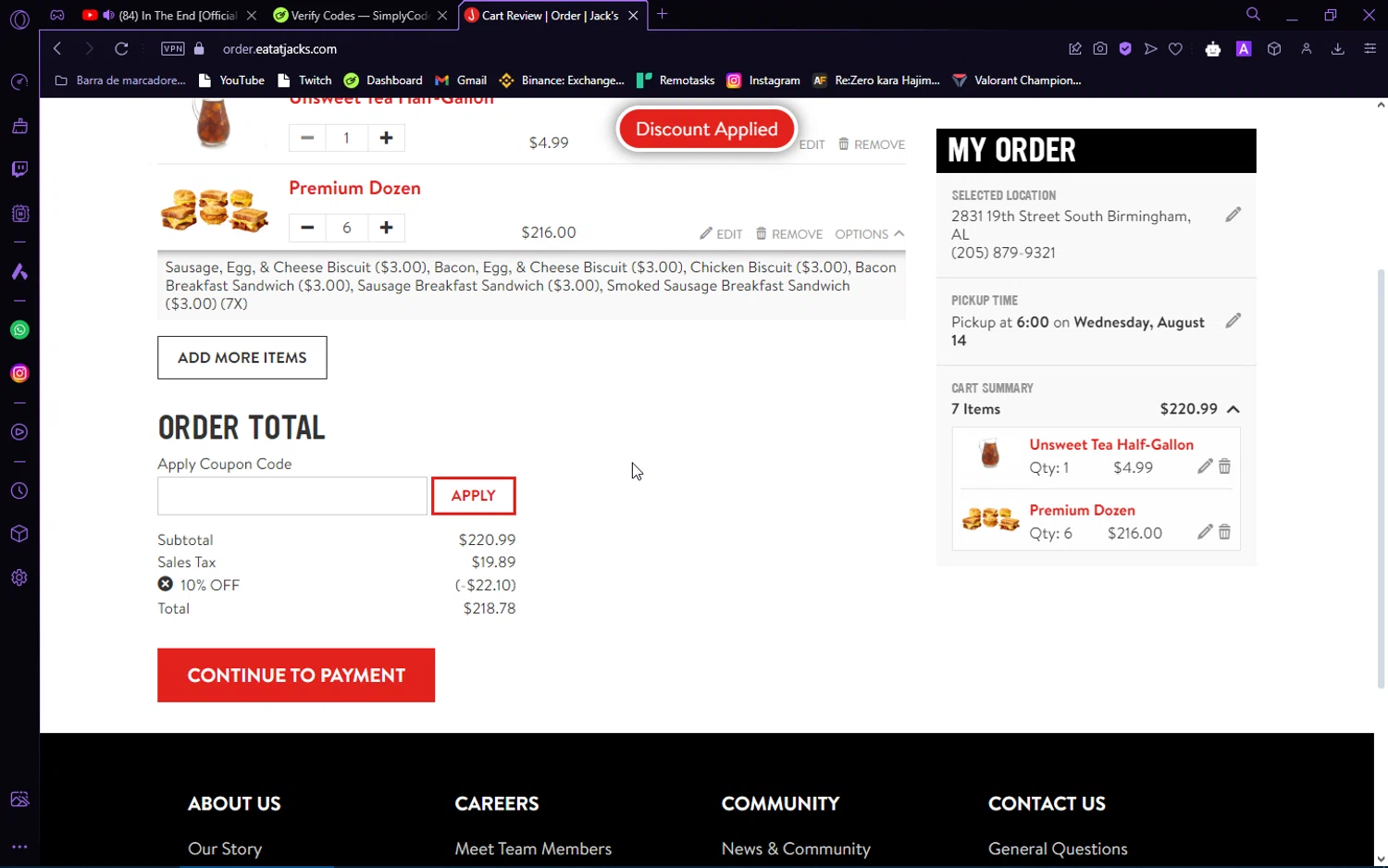
Task: Remove the Premium Dozen from cart
Action: tap(789, 234)
